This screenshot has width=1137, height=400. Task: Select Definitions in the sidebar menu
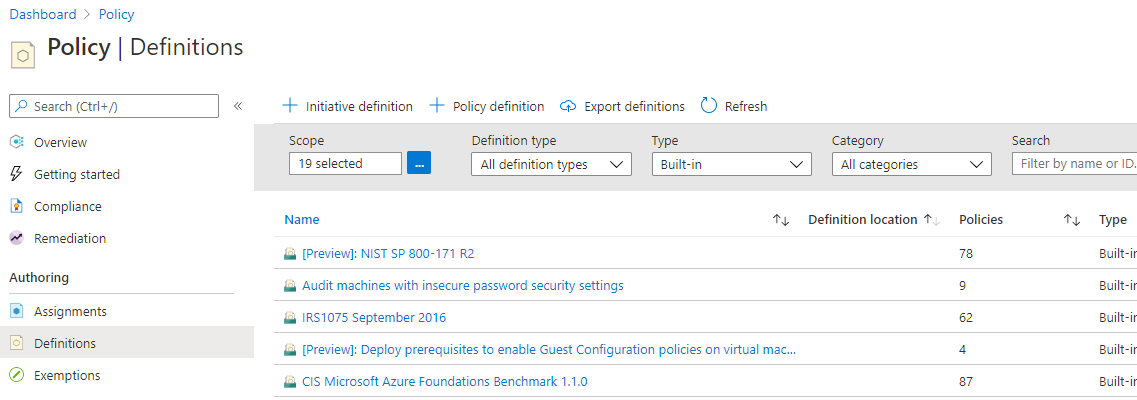point(65,343)
